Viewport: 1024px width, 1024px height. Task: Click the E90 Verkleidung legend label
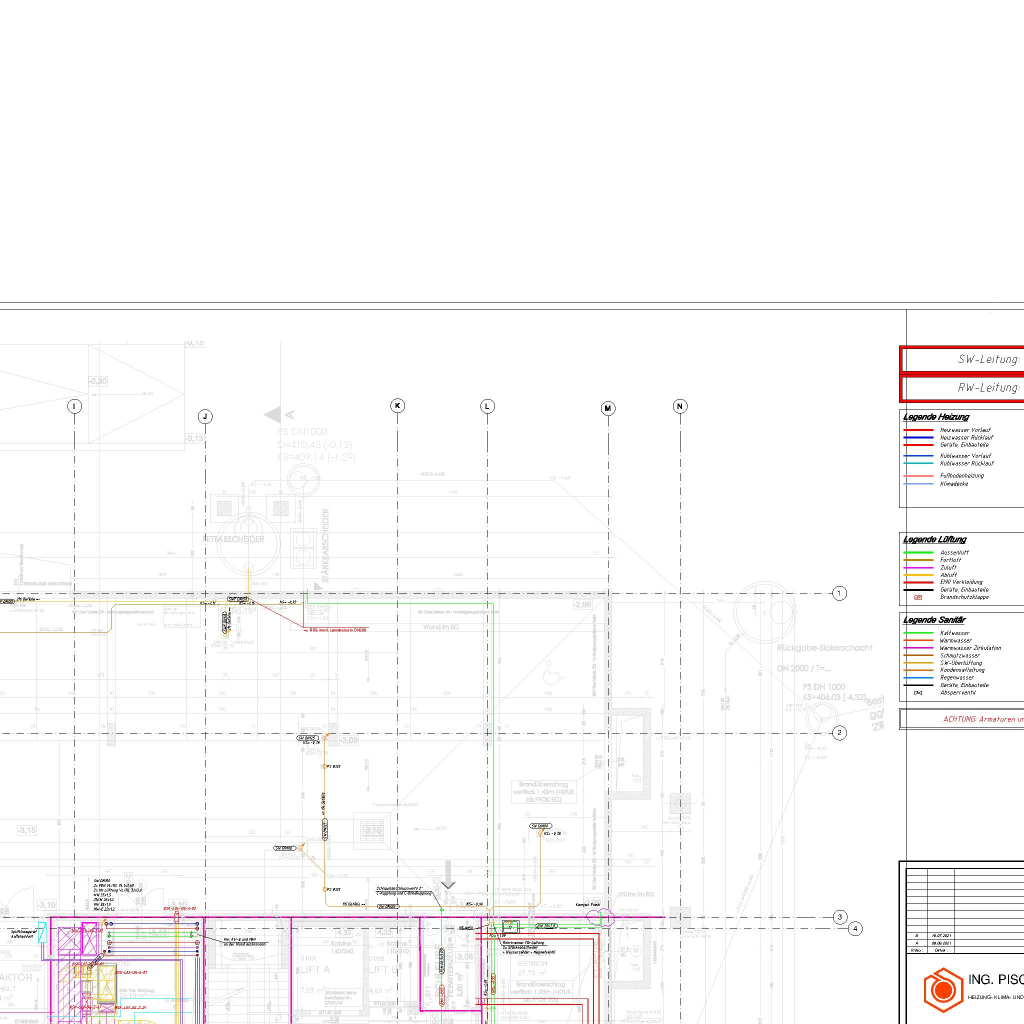961,582
